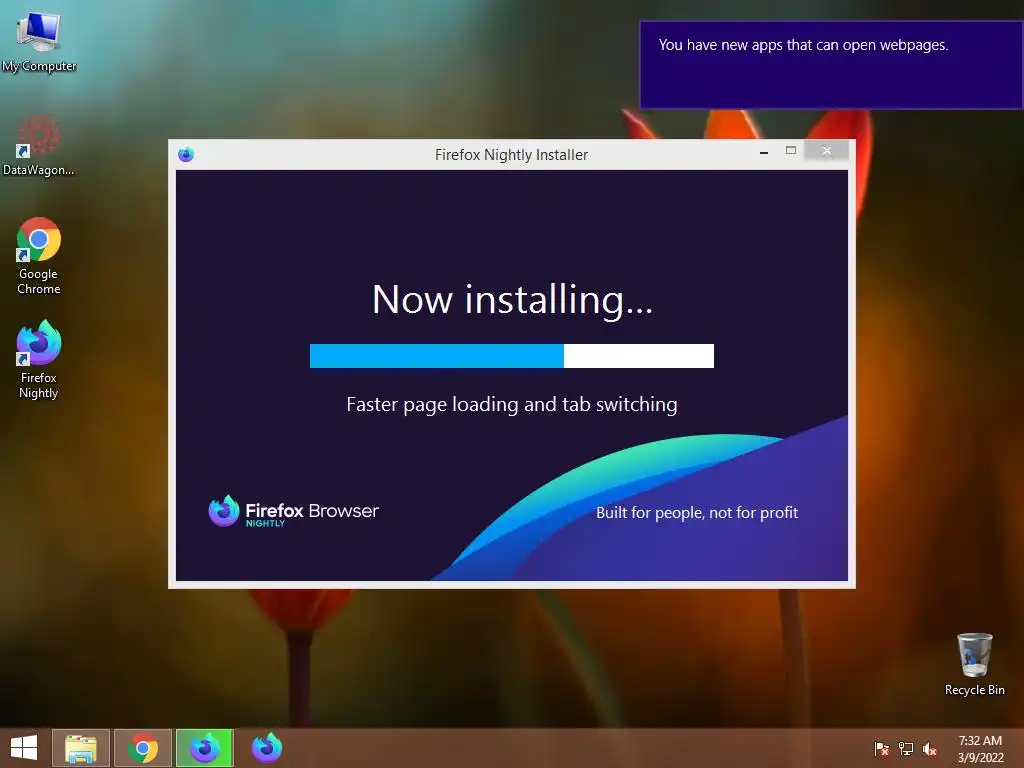Click "Now installing..." heading

pos(512,300)
